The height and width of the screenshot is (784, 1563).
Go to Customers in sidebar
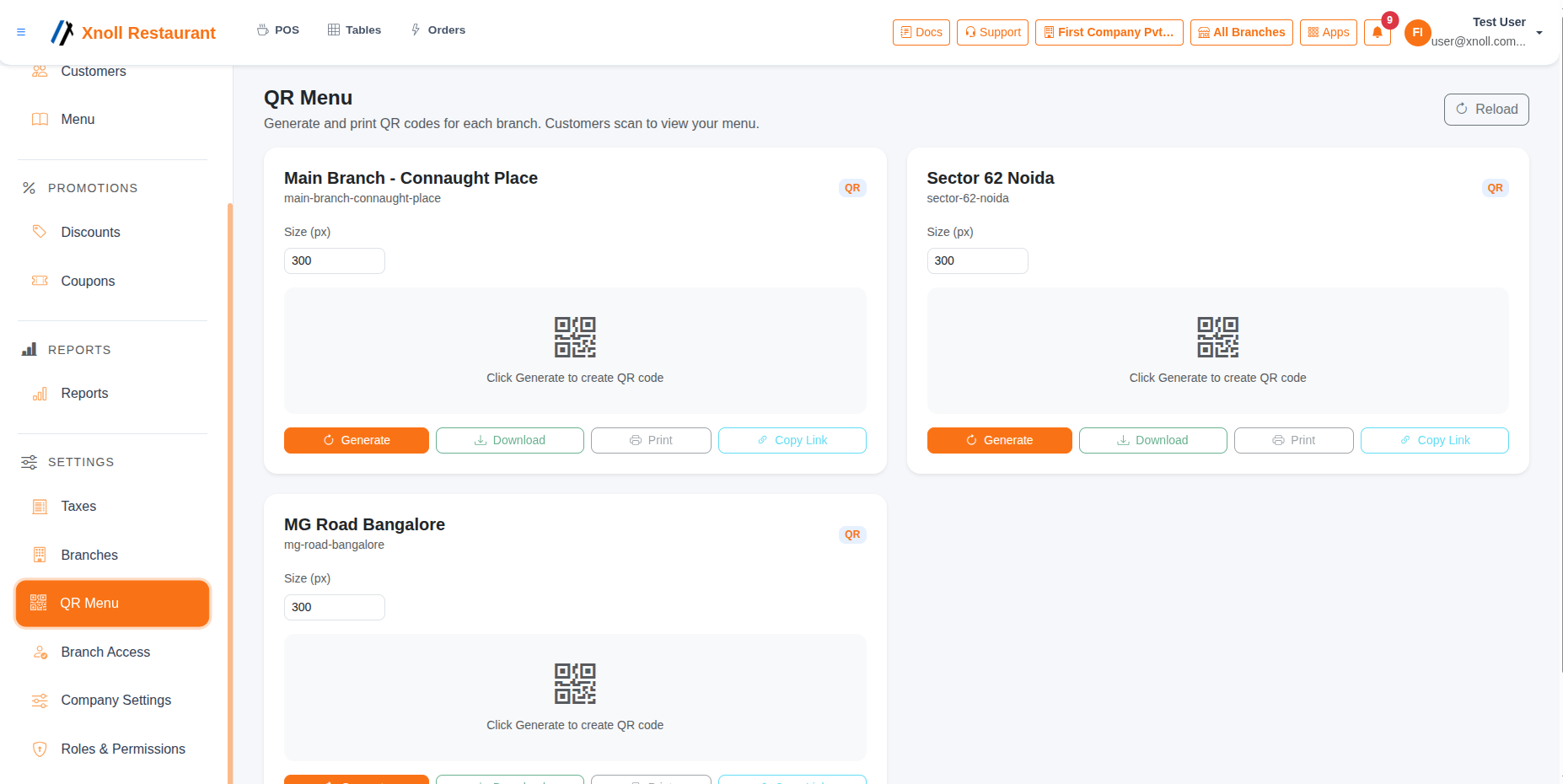tap(112, 72)
